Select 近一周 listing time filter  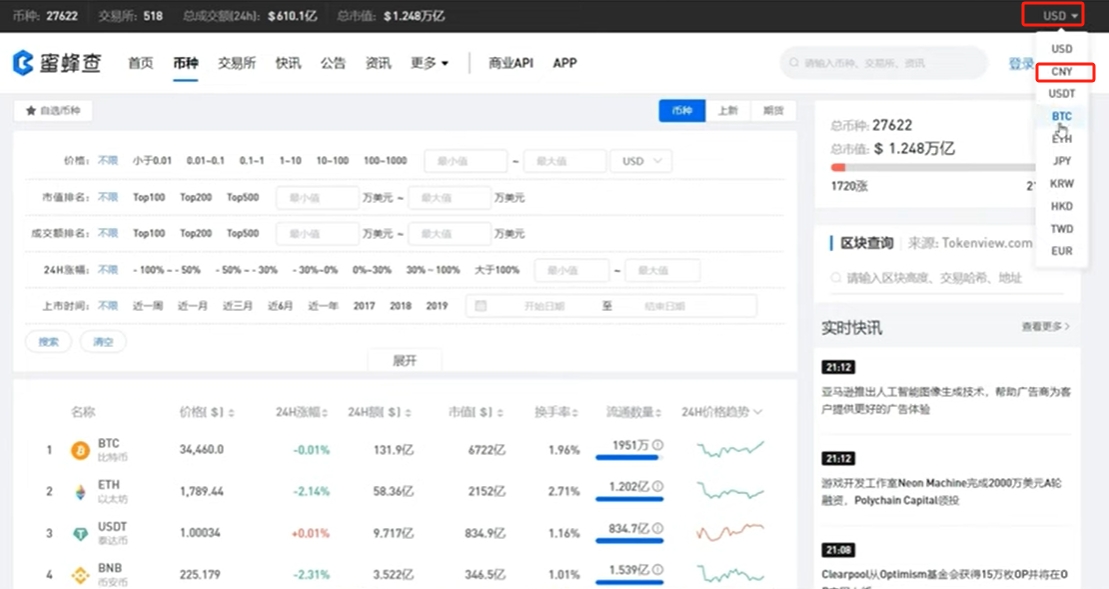point(147,306)
